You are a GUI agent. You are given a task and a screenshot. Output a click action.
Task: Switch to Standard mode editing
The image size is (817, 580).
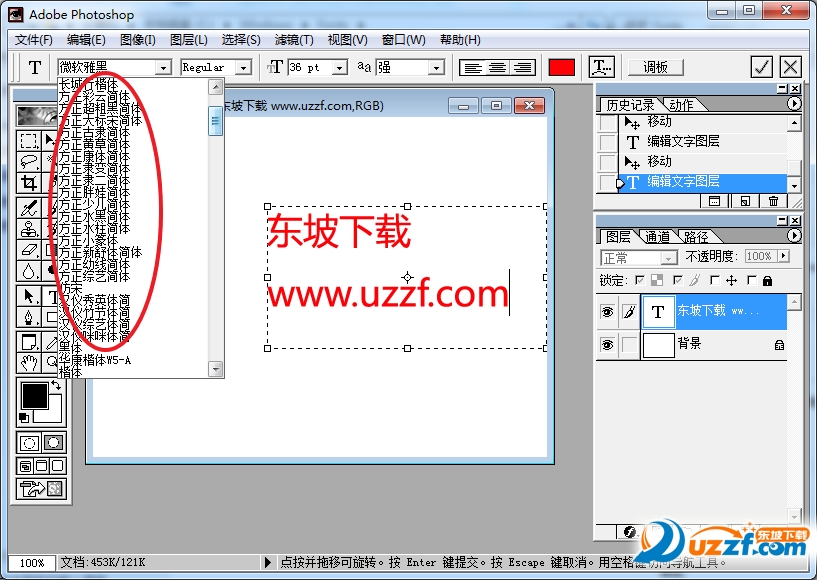click(29, 443)
